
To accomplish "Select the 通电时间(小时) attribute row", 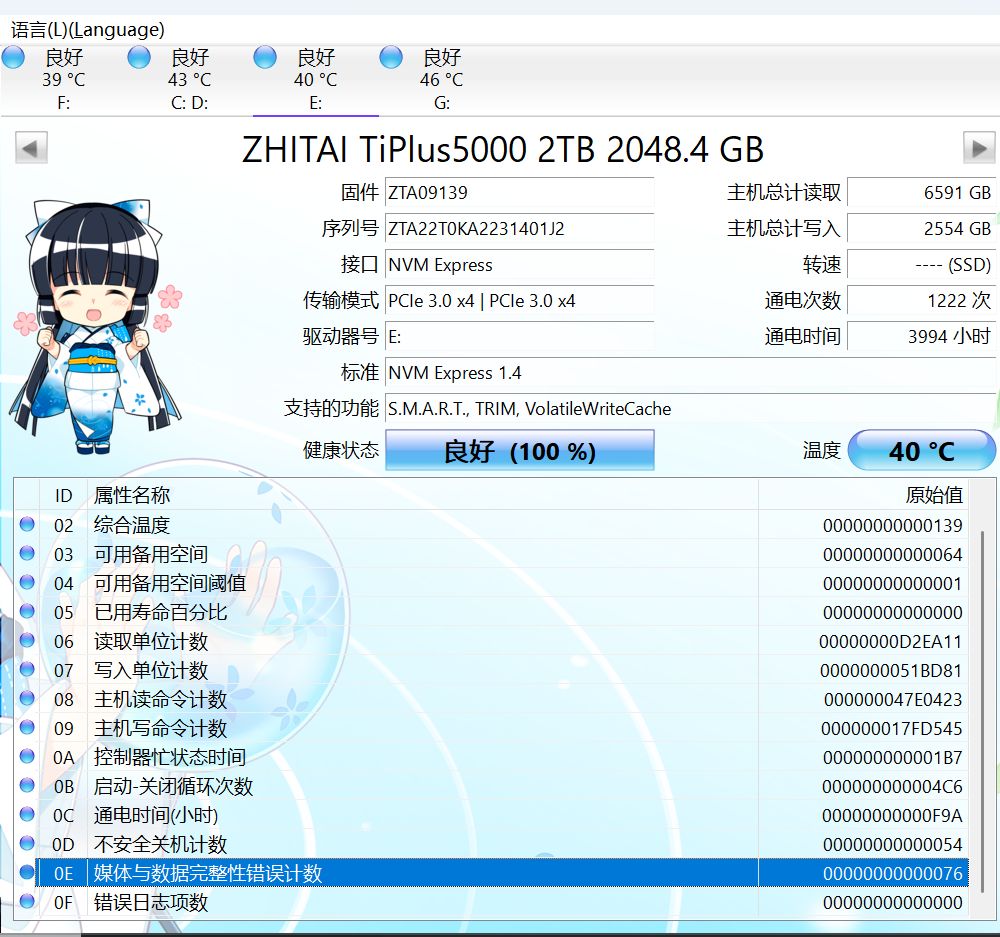I will [x=400, y=815].
